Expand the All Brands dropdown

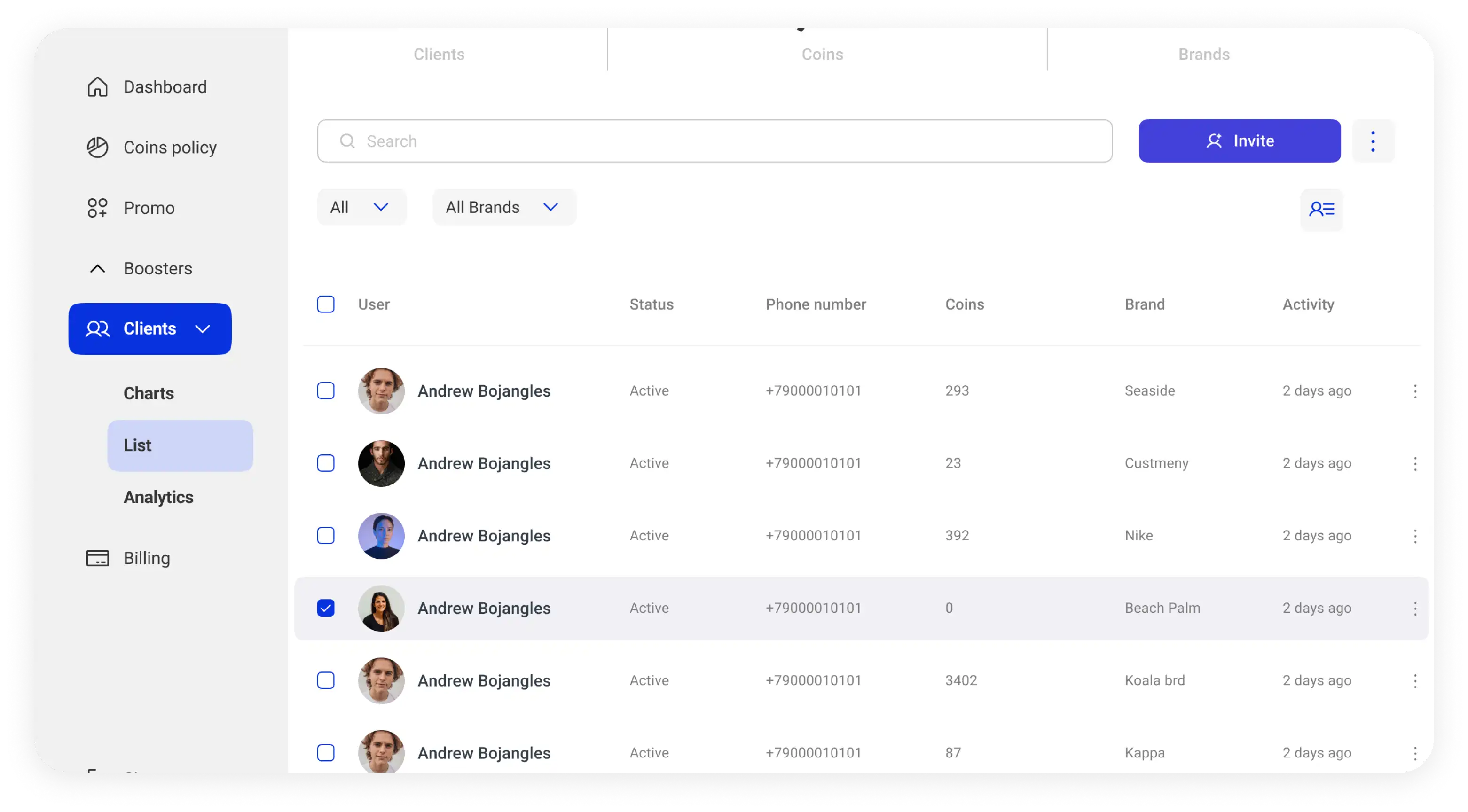coord(504,207)
